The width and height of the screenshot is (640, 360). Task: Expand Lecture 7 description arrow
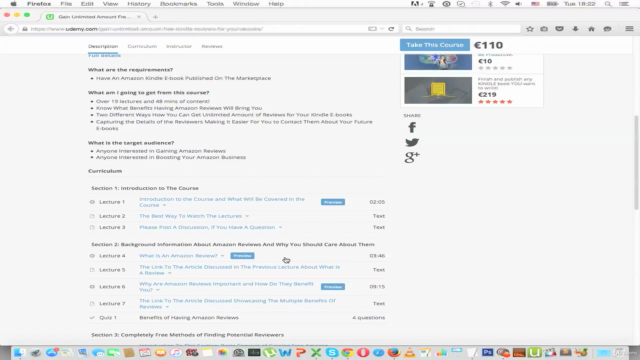point(167,307)
